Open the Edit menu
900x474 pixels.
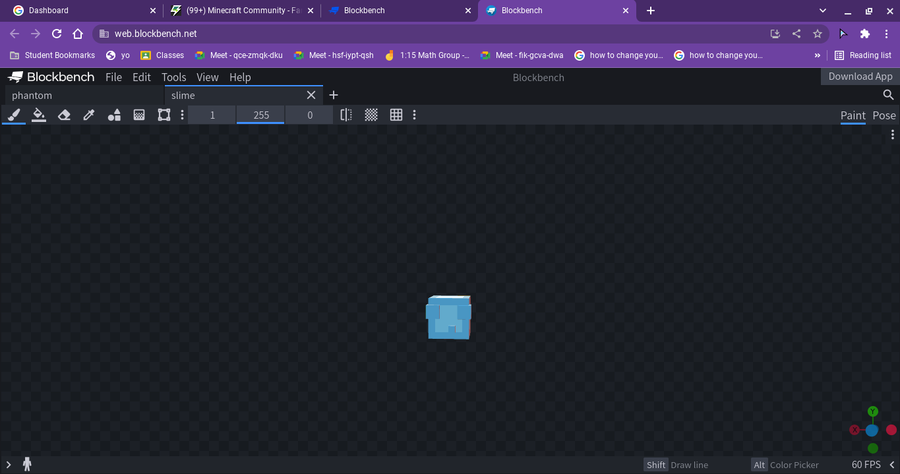coord(141,77)
